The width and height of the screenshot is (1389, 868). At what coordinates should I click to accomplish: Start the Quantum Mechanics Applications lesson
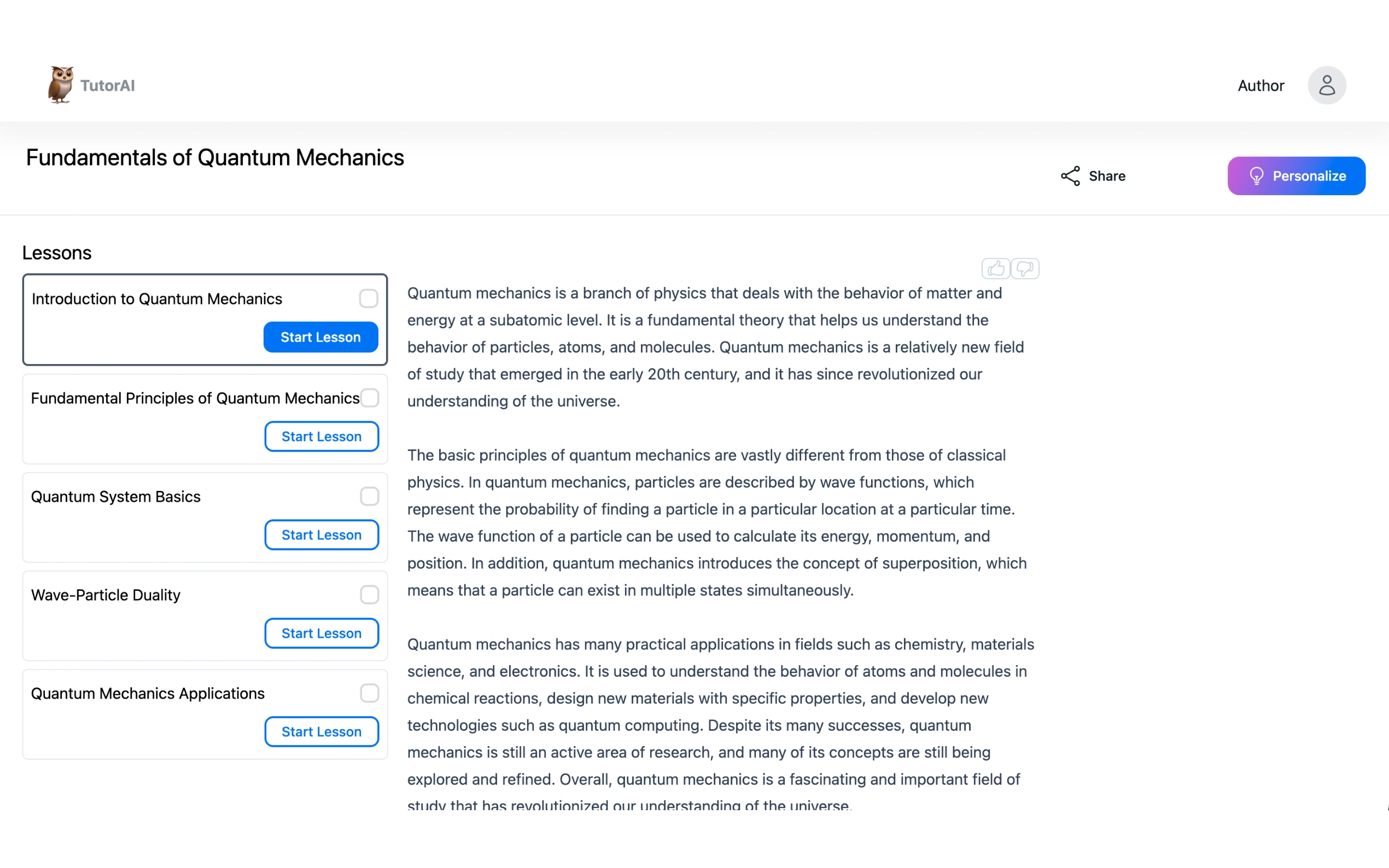click(322, 731)
